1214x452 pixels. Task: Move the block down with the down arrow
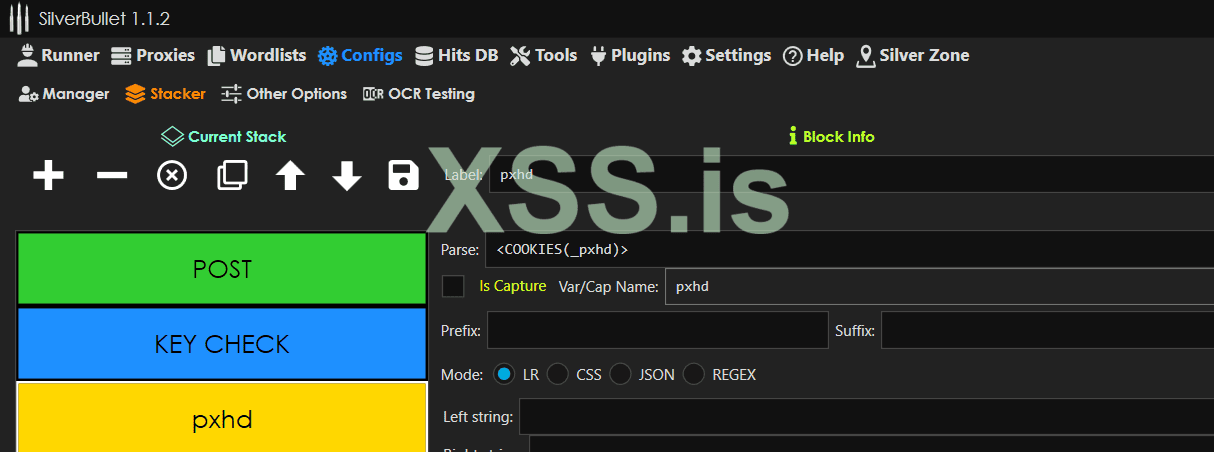[347, 176]
